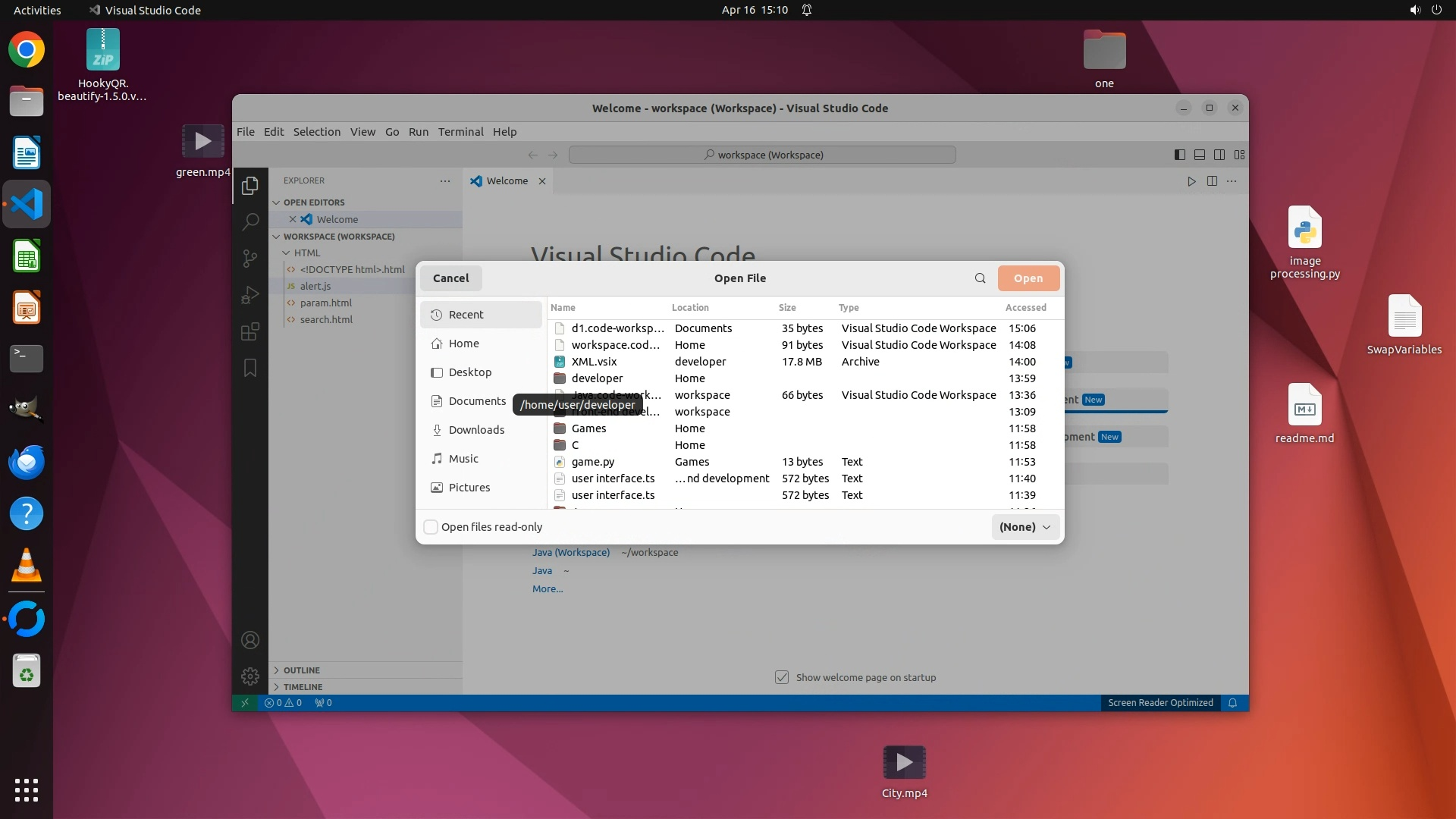Toggle the primary sidebar layout icon
Viewport: 1456px width, 819px height.
(1179, 155)
